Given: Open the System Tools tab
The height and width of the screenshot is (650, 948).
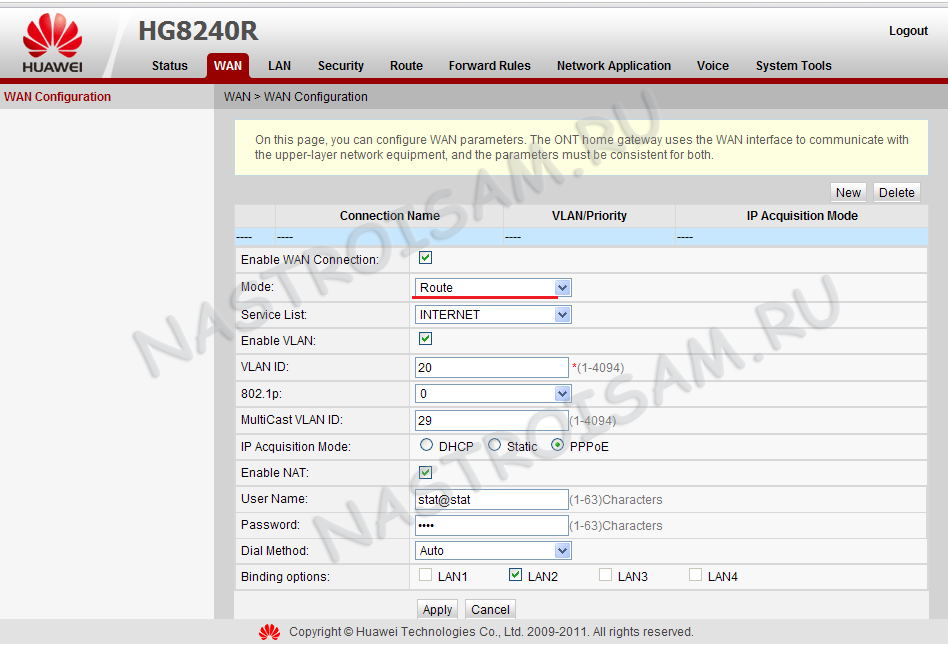Looking at the screenshot, I should pyautogui.click(x=793, y=66).
